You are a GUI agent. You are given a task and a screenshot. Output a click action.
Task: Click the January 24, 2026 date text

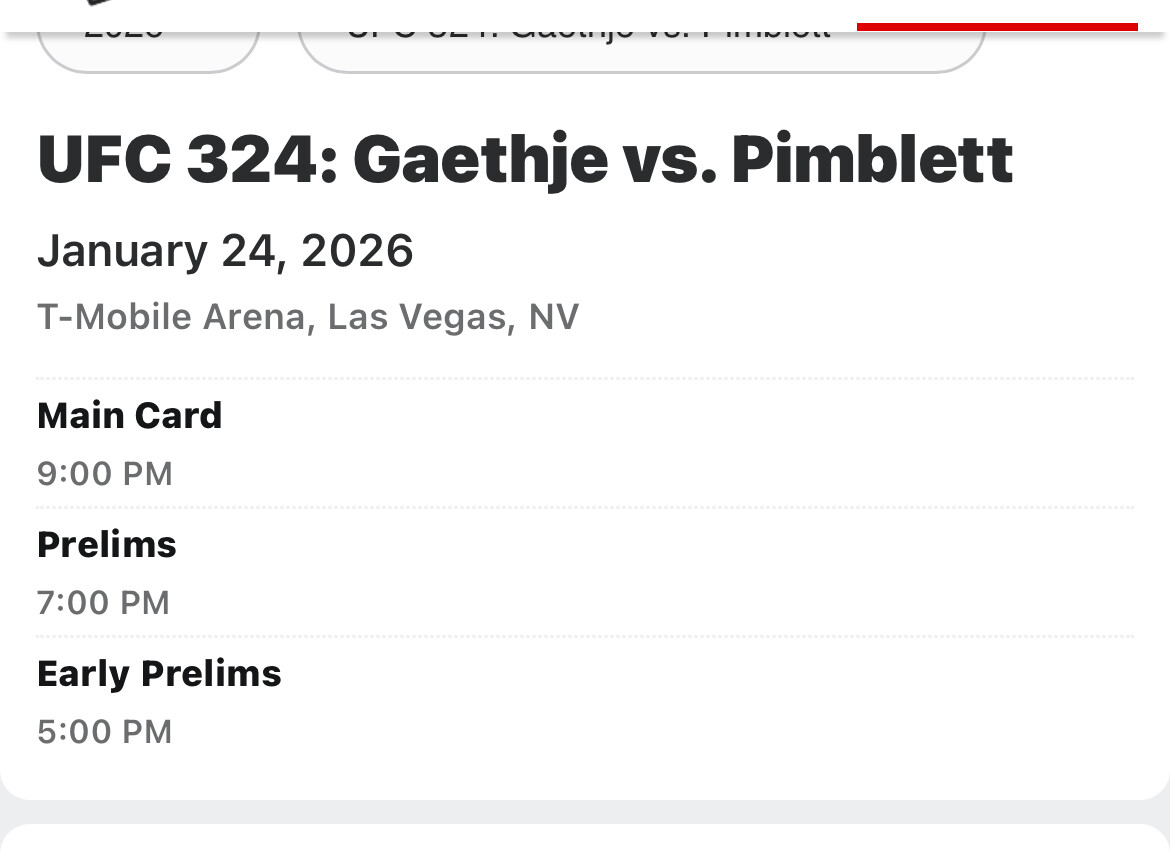(225, 250)
